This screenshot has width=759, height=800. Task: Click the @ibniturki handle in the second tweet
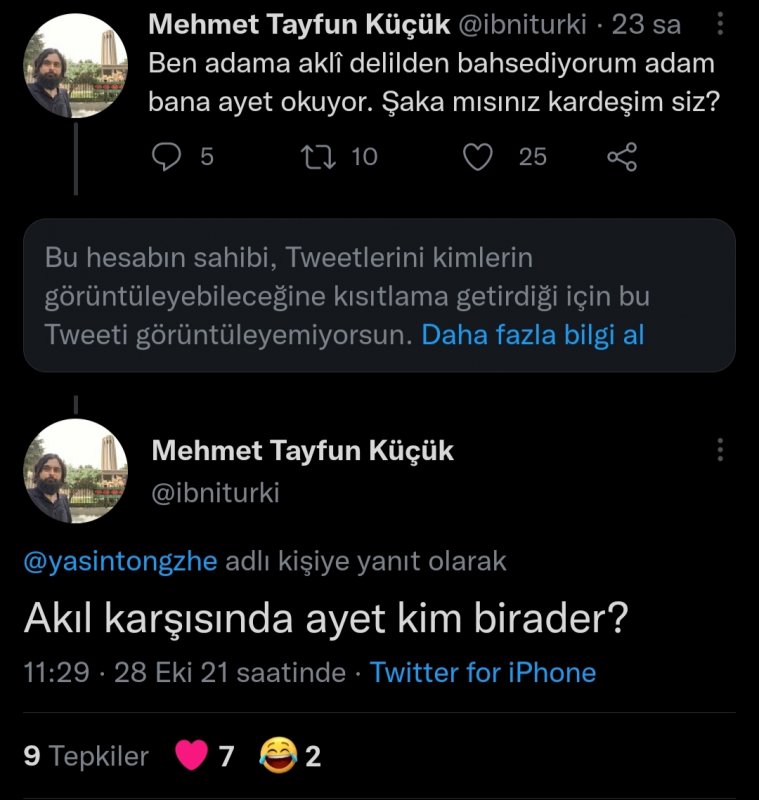(215, 492)
